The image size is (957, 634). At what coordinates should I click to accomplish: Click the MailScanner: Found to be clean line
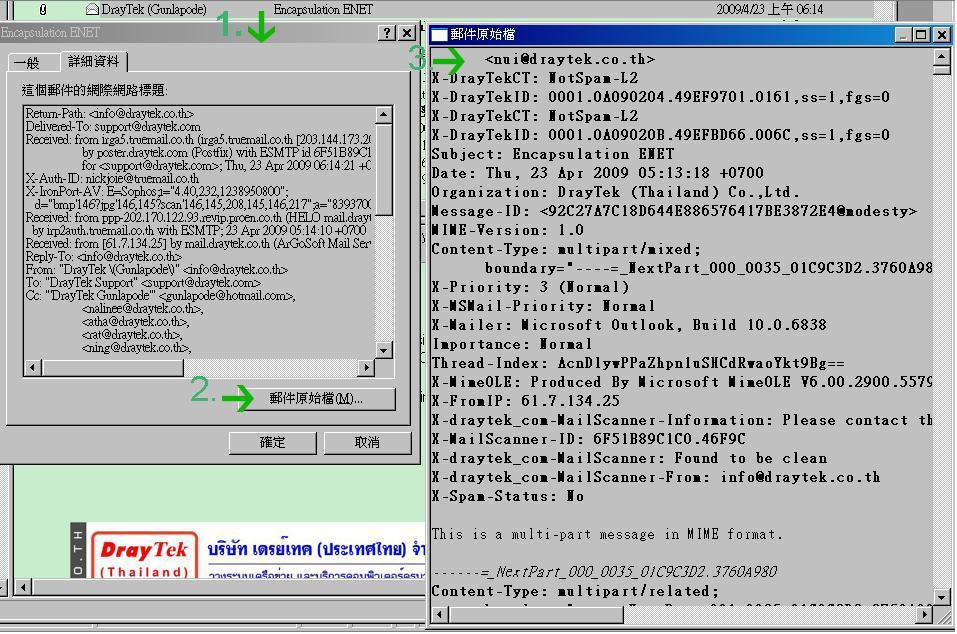629,458
